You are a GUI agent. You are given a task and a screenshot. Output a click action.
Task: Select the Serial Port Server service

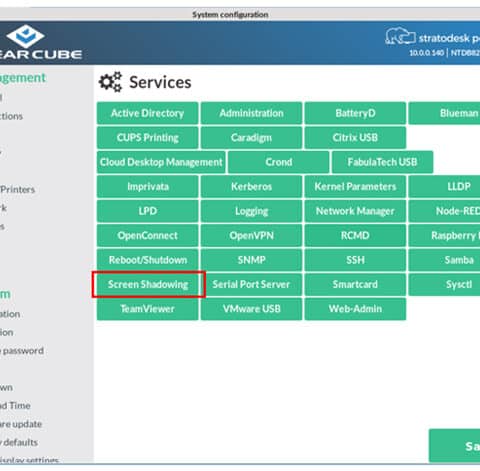point(251,284)
